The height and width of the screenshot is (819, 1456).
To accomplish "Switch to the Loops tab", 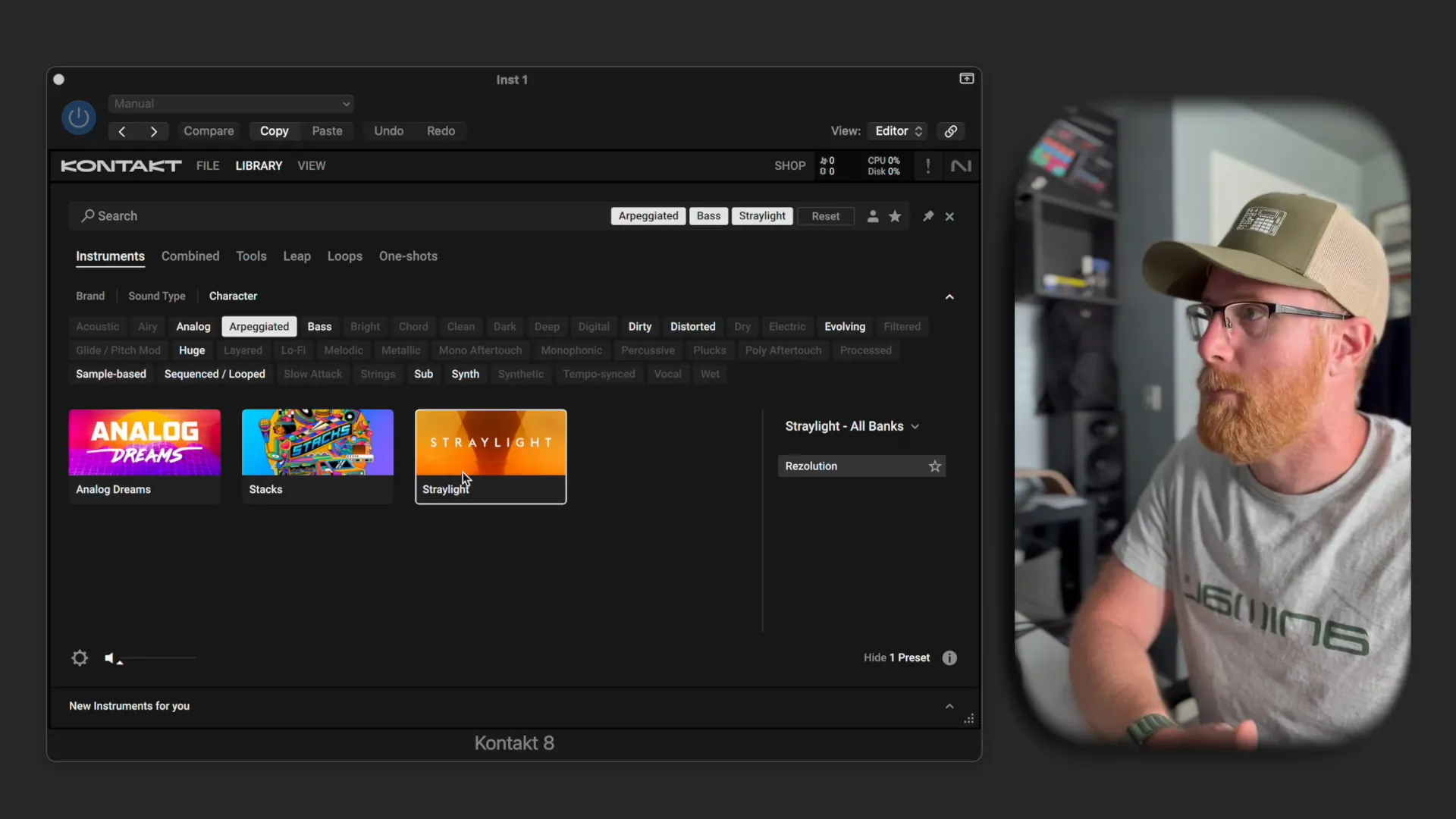I will coord(345,256).
